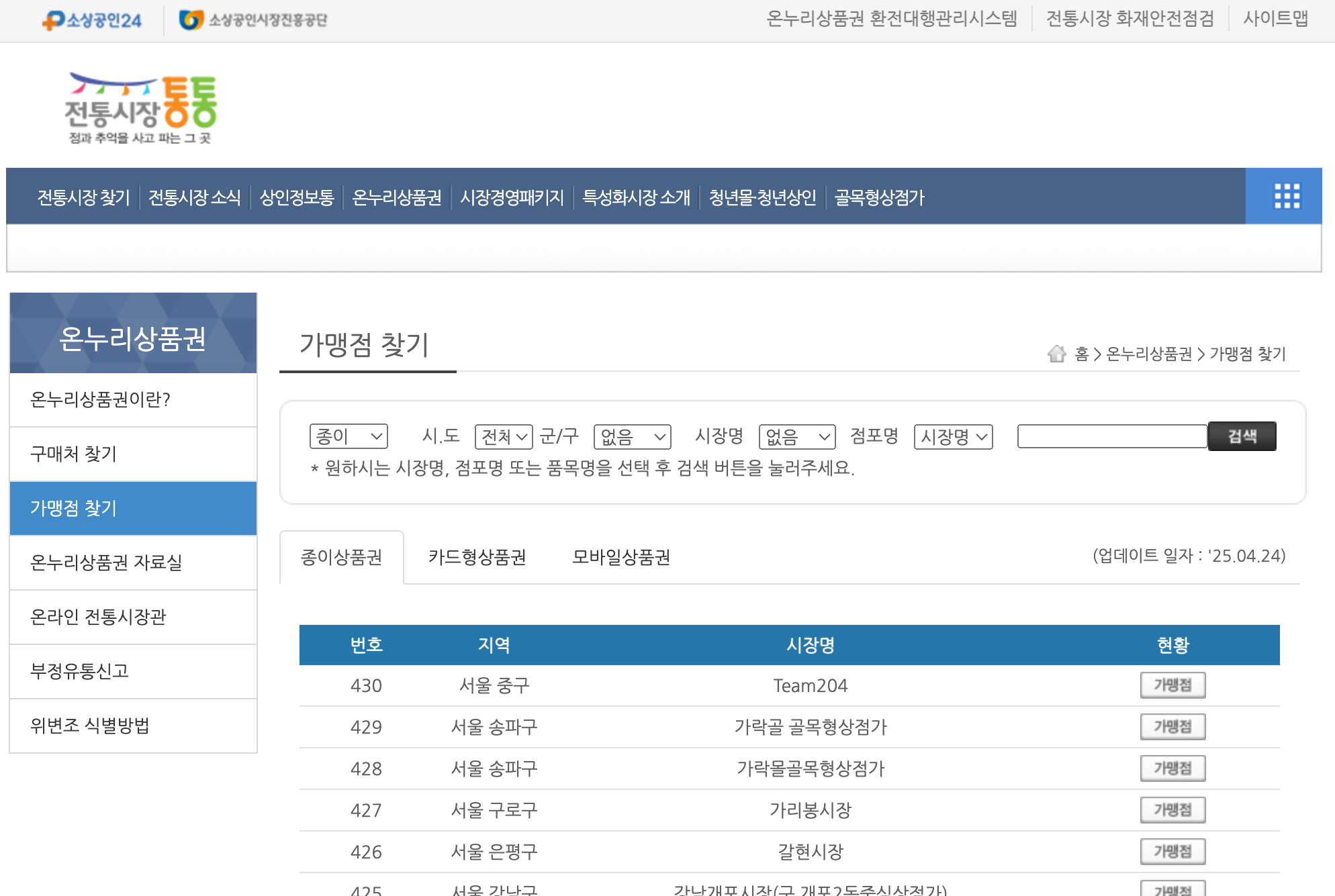The width and height of the screenshot is (1335, 896).
Task: Expand the 군/구 district dropdown
Action: pyautogui.click(x=632, y=437)
